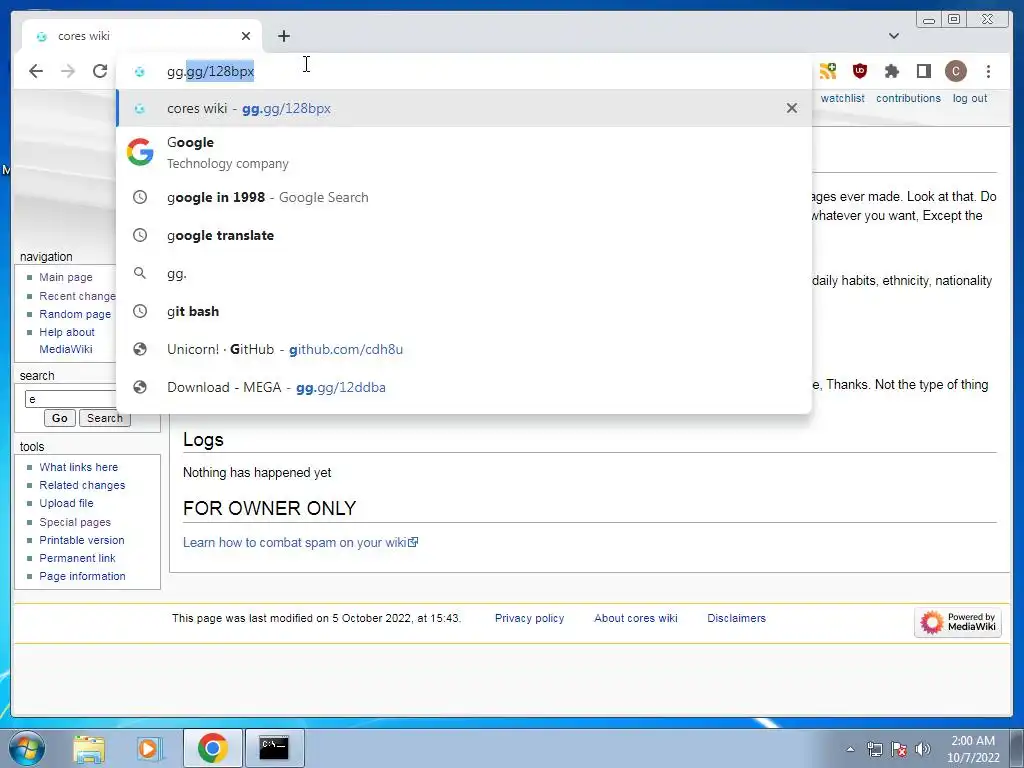The image size is (1024, 768).
Task: Click the log out link
Action: pos(970,98)
